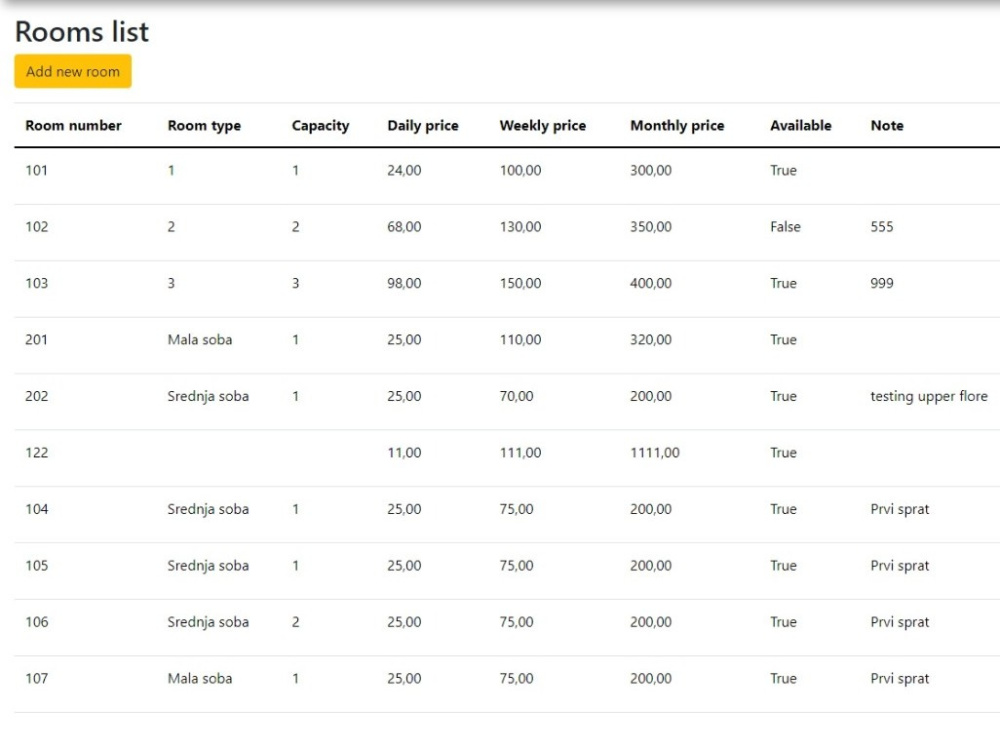The image size is (1000, 750).
Task: Select the False availability value in row 102
Action: 785,226
